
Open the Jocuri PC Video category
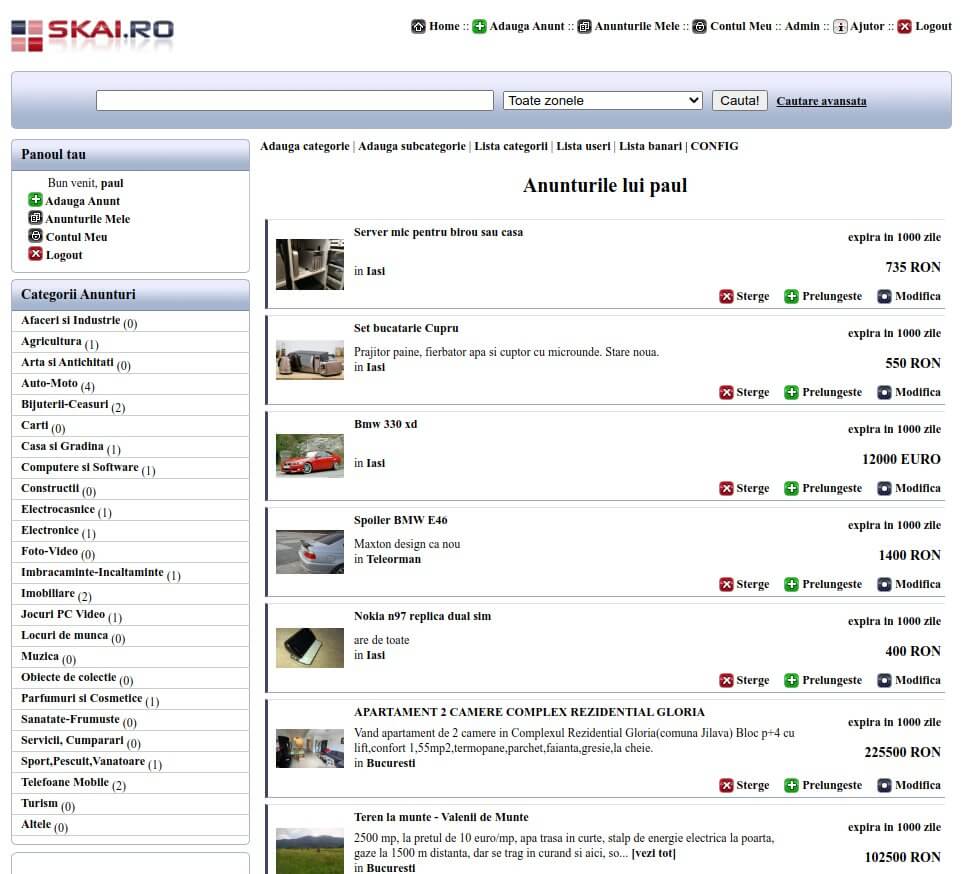(x=63, y=614)
